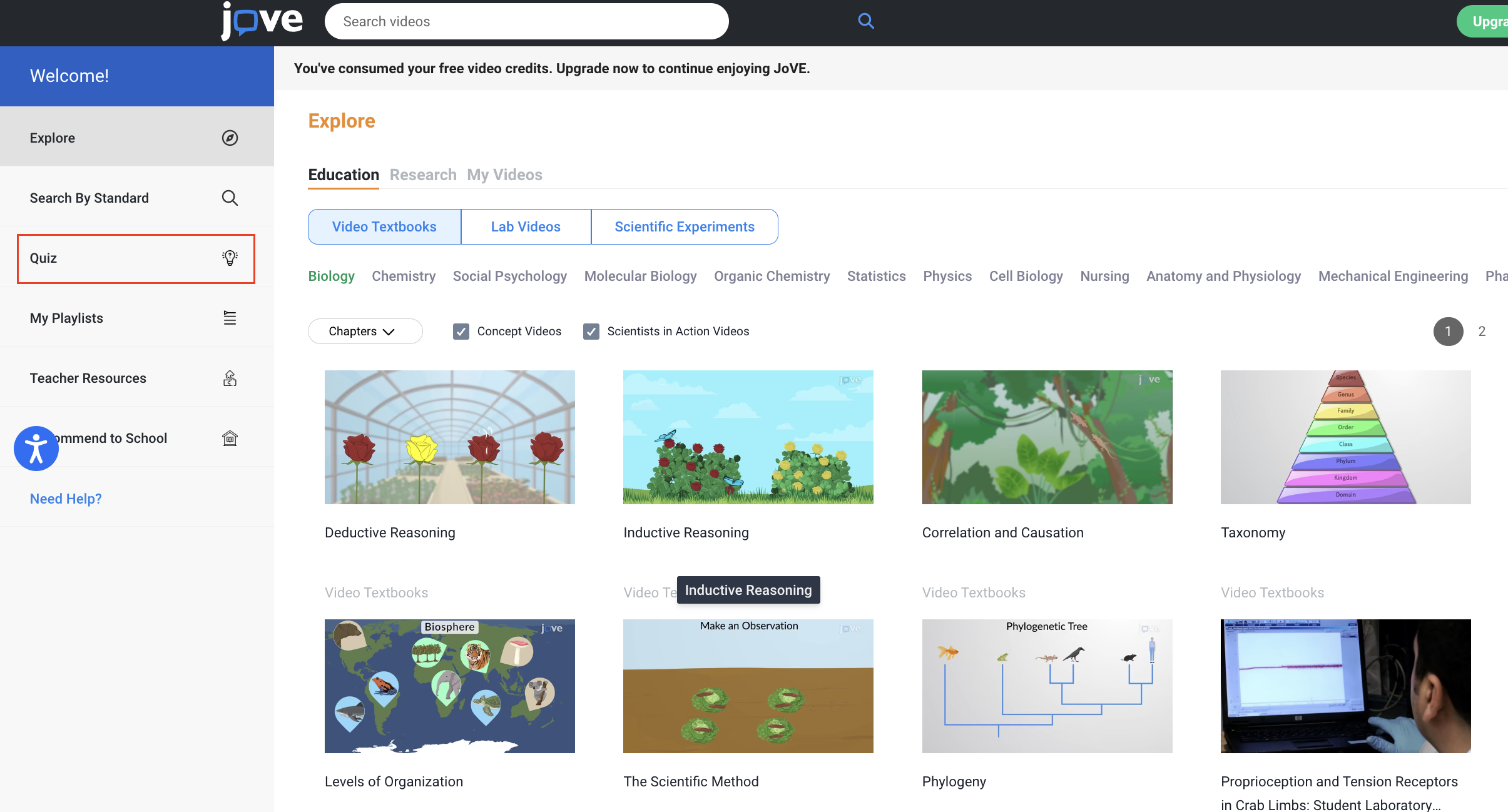This screenshot has width=1508, height=812.
Task: Click the Explore compass icon
Action: (230, 138)
